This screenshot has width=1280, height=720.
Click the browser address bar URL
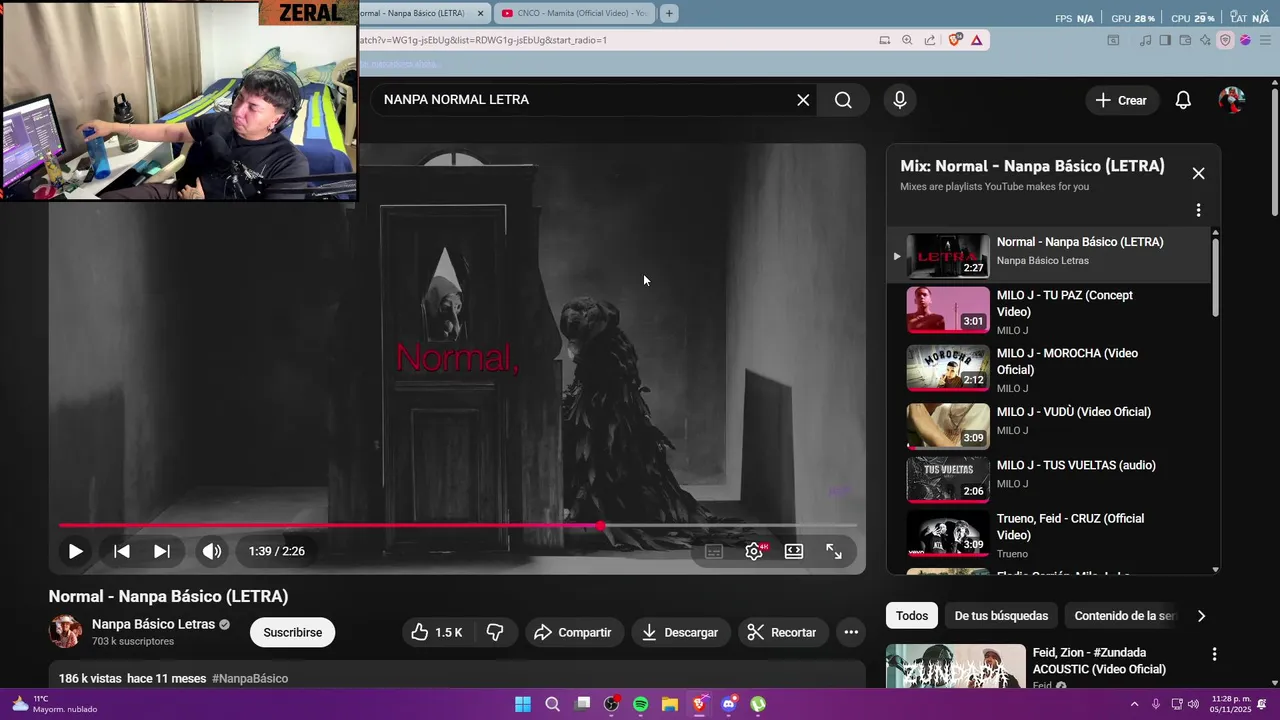click(x=483, y=40)
